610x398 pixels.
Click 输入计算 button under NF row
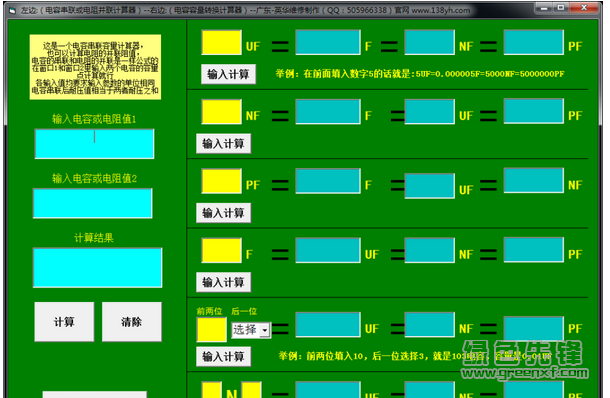pyautogui.click(x=223, y=144)
